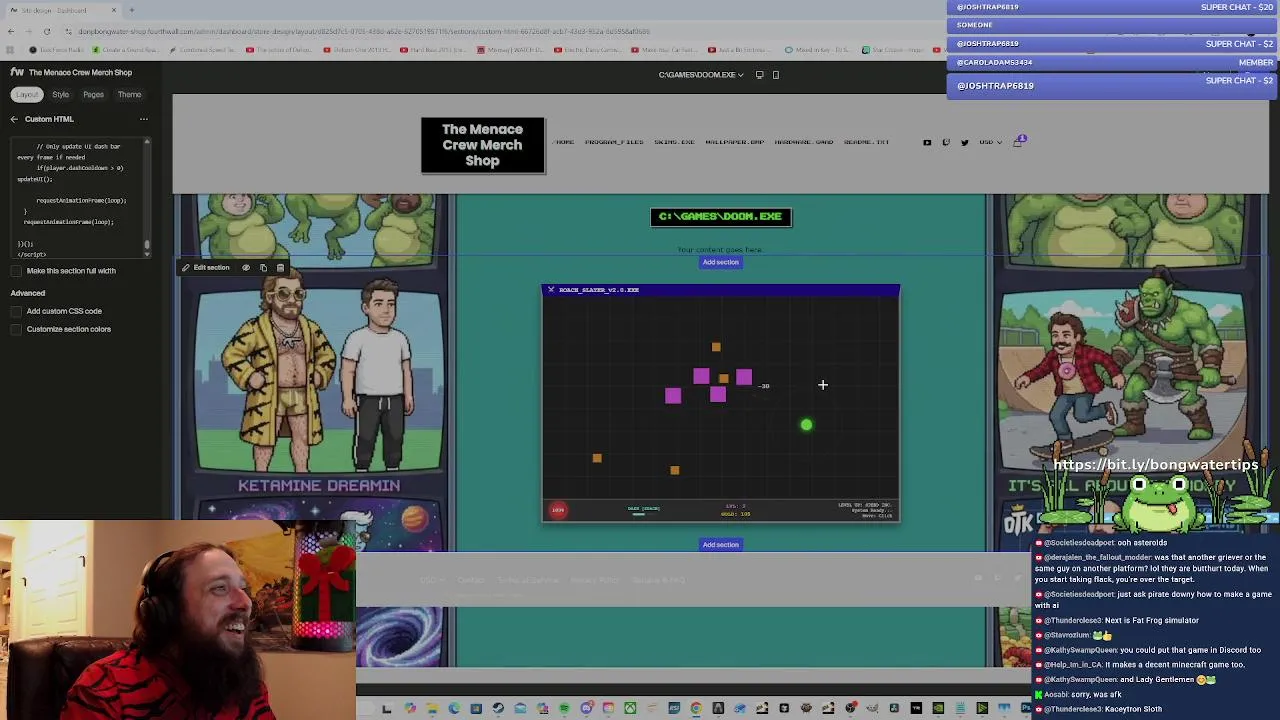This screenshot has height=720, width=1280.
Task: Click the upper Add section button
Action: tap(720, 262)
